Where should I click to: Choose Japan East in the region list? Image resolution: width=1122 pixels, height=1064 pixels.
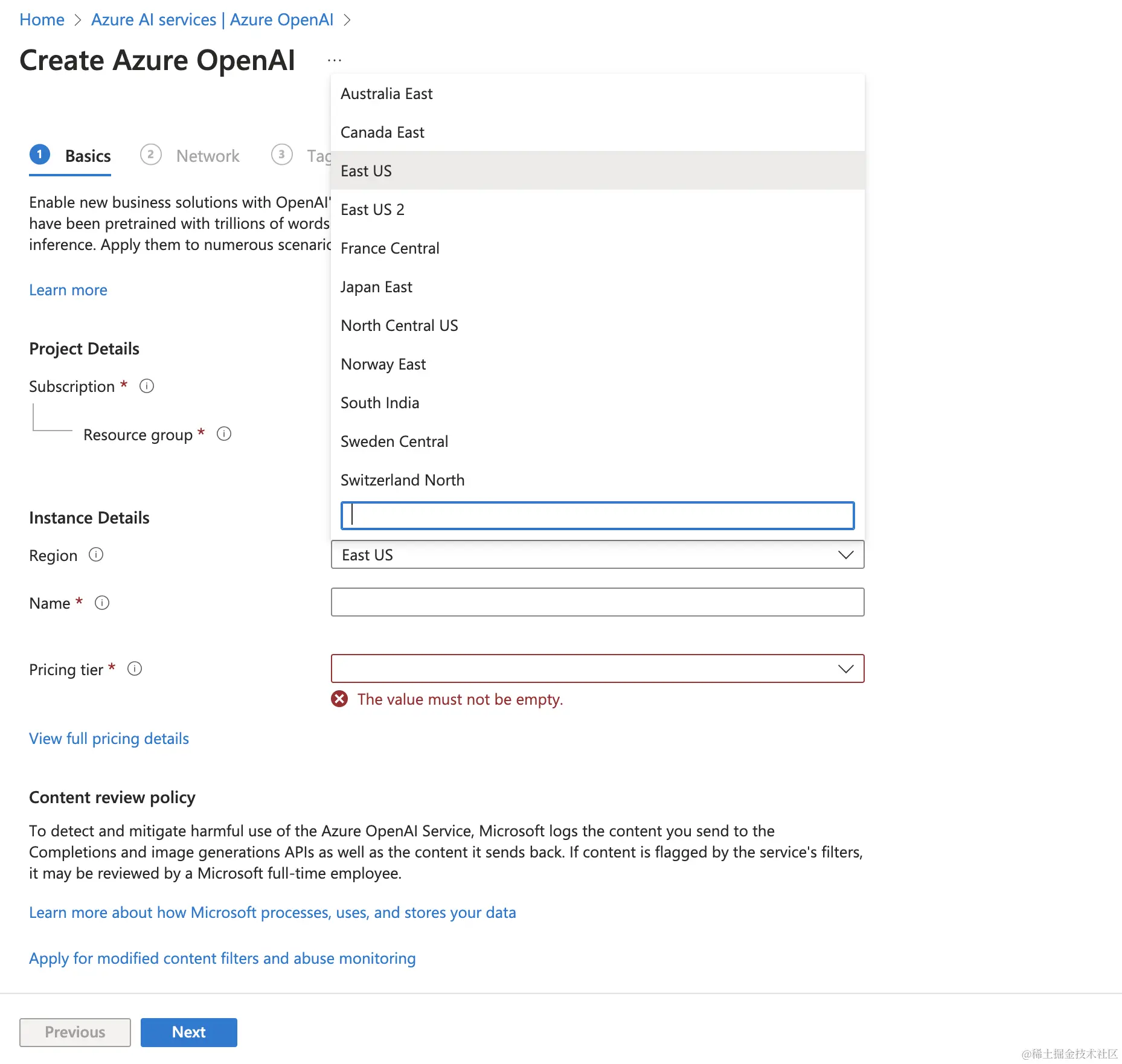[376, 287]
